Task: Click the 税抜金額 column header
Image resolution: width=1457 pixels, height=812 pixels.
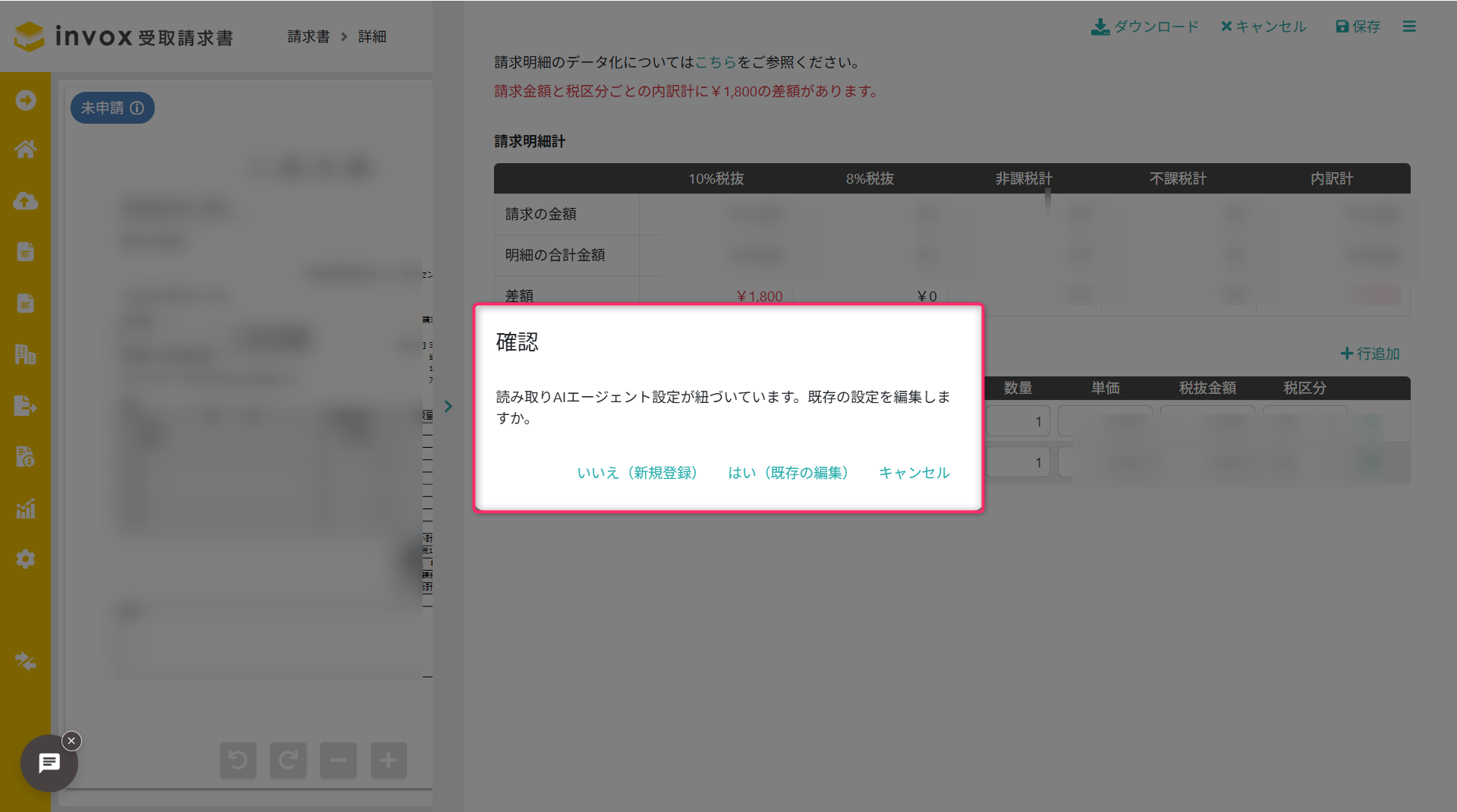Action: pos(1208,388)
